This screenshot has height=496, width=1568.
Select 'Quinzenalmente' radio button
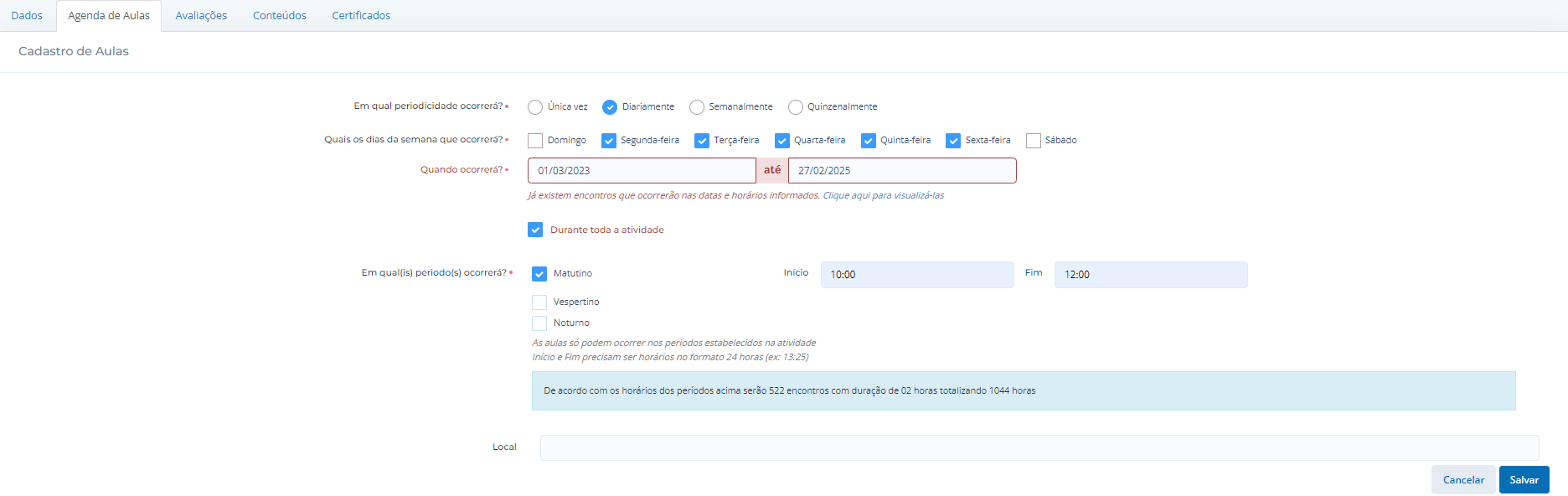tap(796, 107)
